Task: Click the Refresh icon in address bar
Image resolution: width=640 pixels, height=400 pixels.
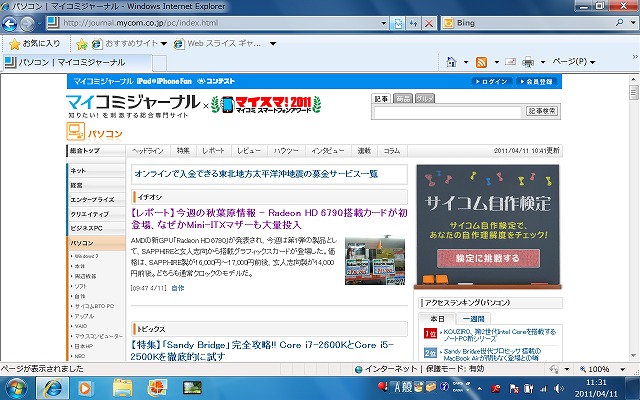Action: tap(413, 23)
